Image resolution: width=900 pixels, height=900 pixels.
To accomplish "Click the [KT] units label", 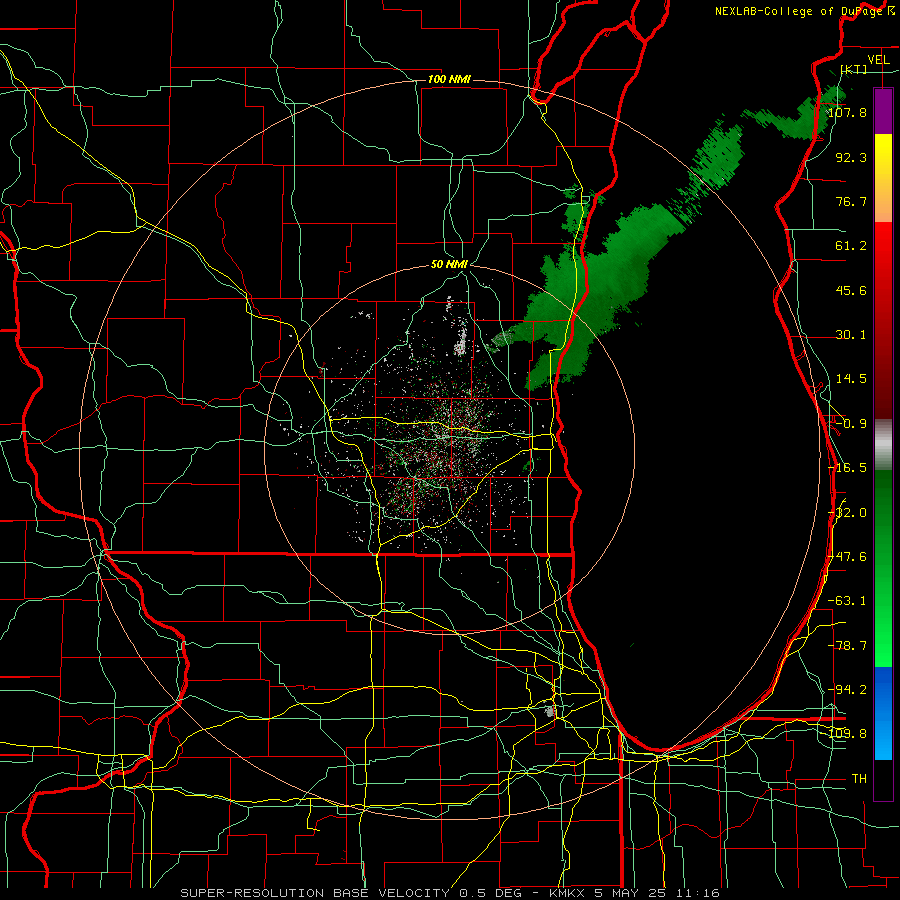I will pyautogui.click(x=854, y=69).
